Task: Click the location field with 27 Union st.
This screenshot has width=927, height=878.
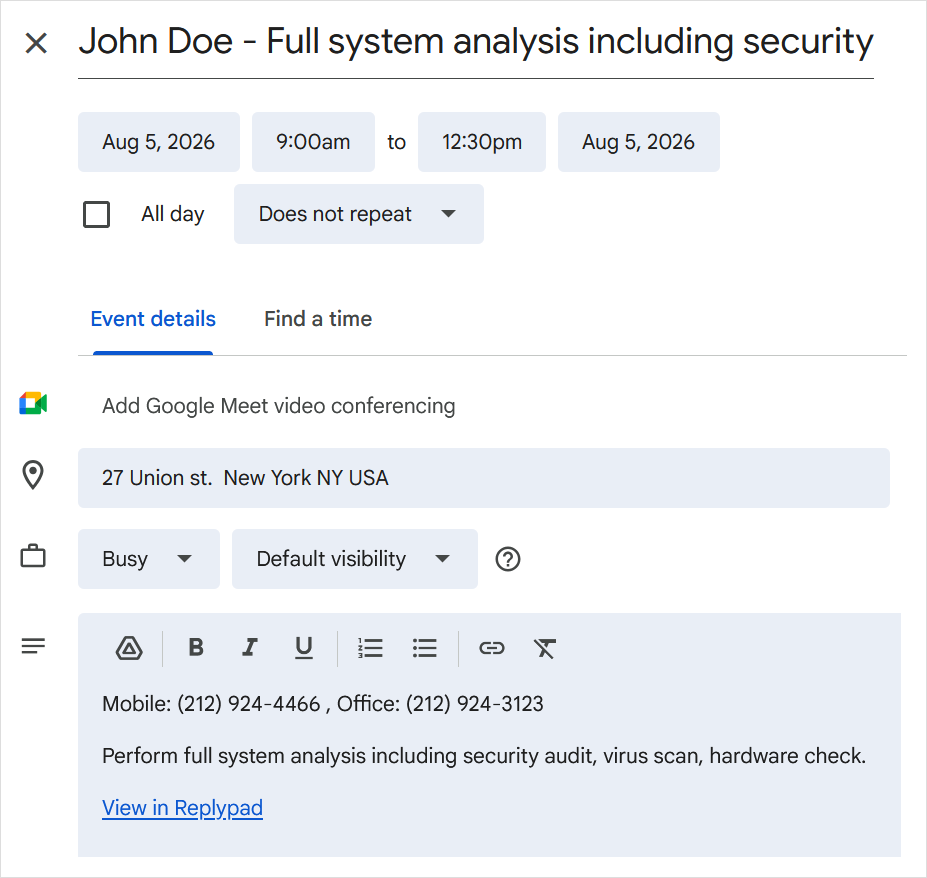Action: click(484, 478)
